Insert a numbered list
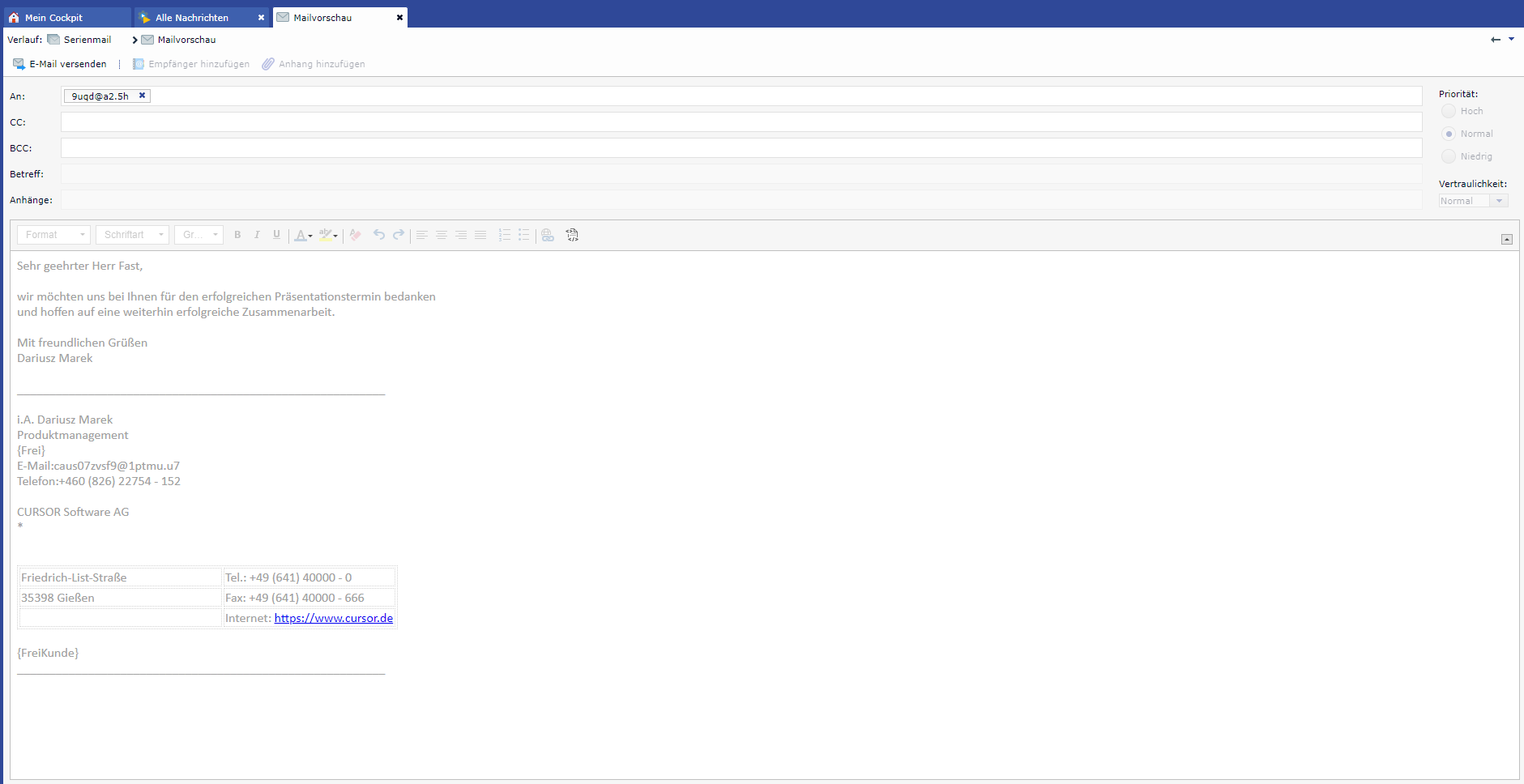The height and width of the screenshot is (784, 1524). (504, 235)
